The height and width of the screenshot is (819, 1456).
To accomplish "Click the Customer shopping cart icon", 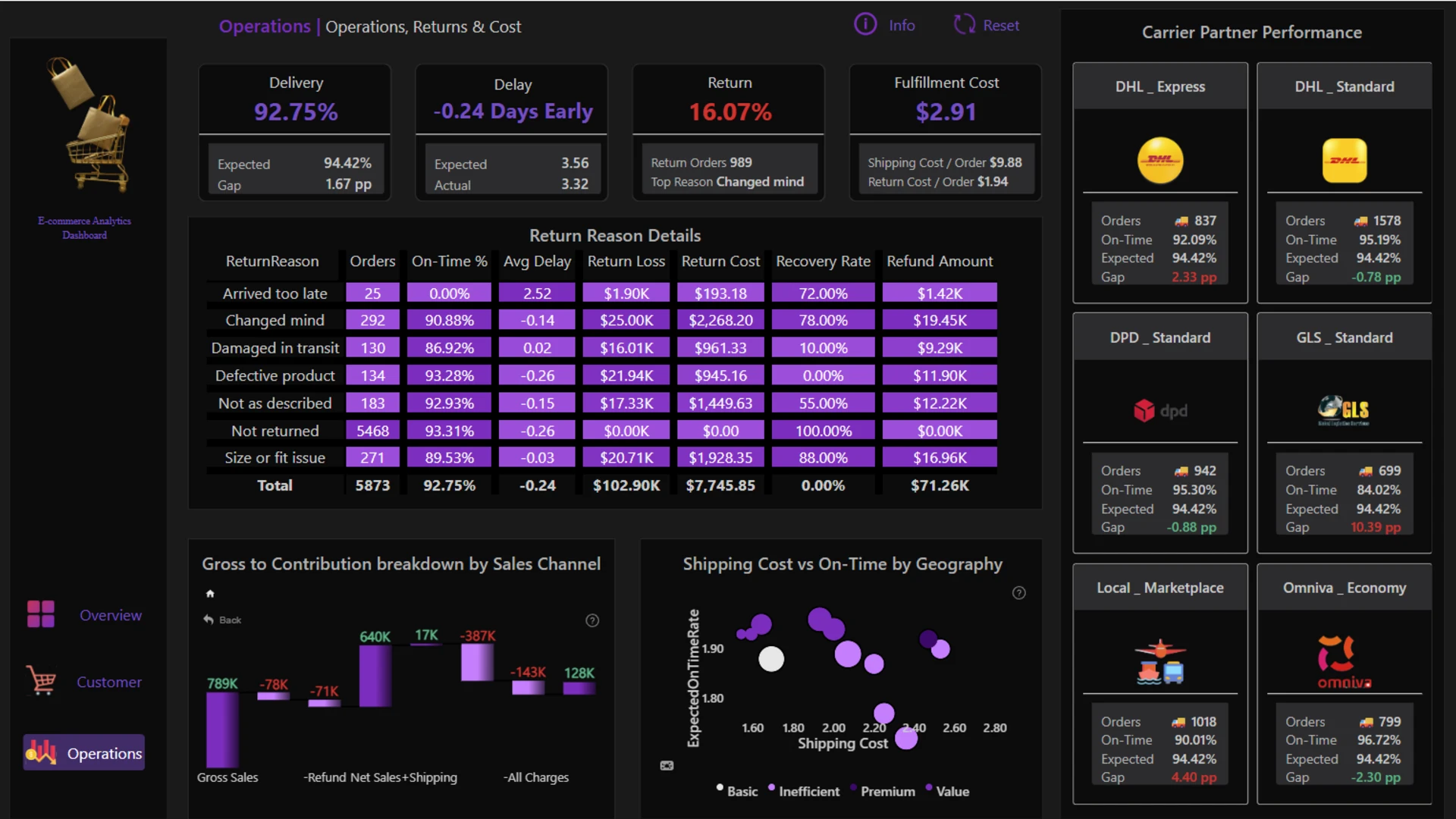I will [x=41, y=680].
